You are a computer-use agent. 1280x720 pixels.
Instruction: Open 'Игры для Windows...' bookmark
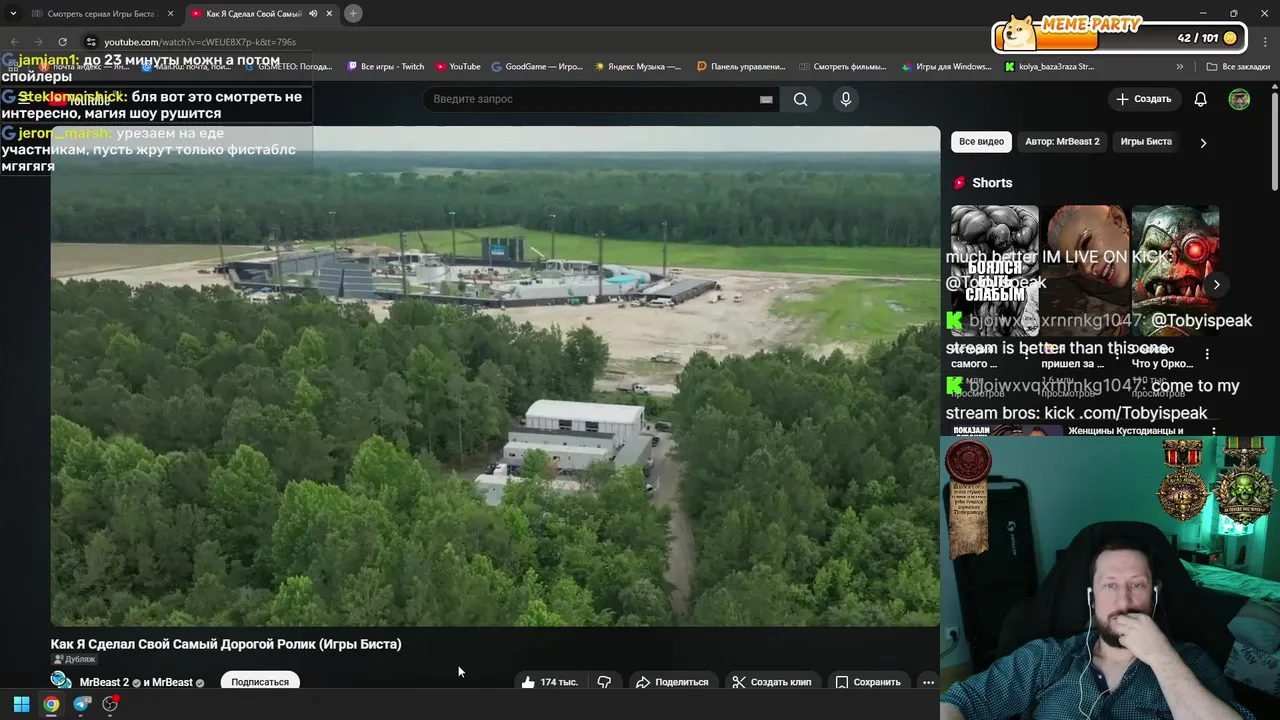pos(946,67)
